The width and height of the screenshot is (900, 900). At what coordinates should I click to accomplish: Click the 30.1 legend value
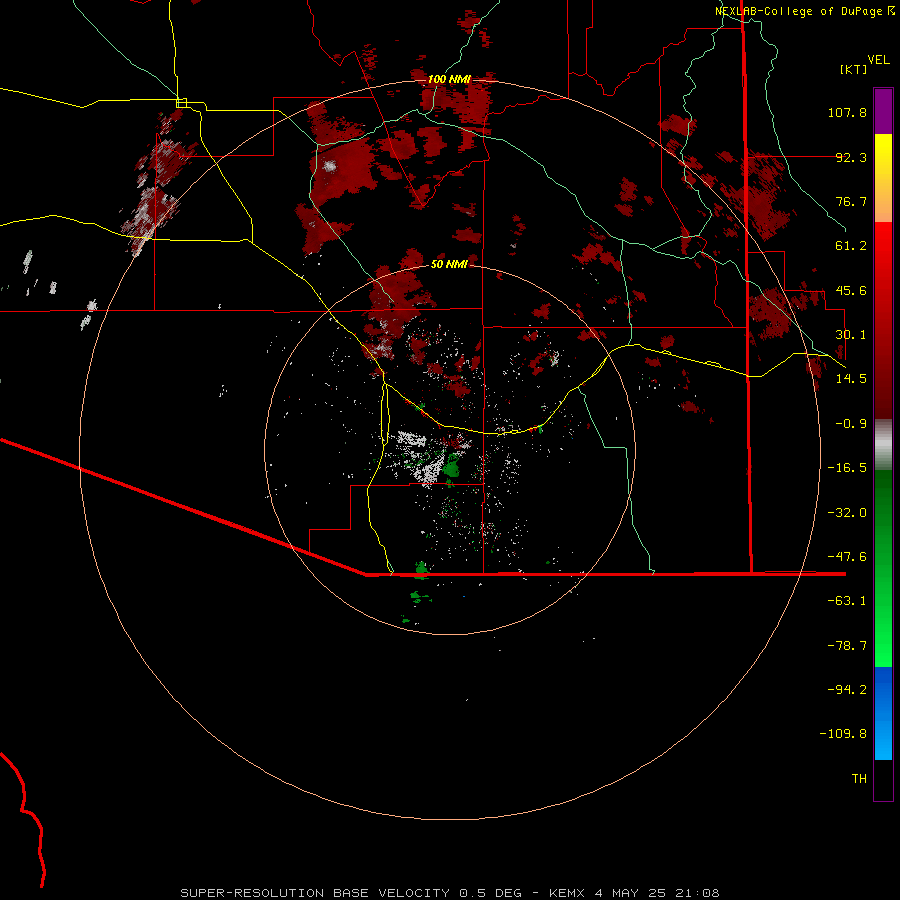[x=851, y=335]
